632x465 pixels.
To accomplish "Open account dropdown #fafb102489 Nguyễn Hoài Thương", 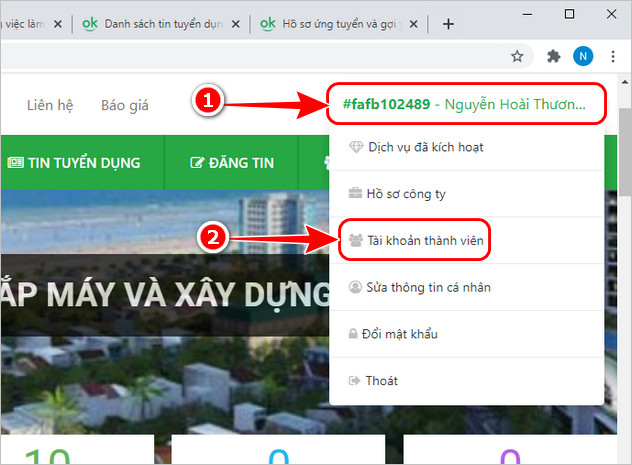I will (466, 104).
